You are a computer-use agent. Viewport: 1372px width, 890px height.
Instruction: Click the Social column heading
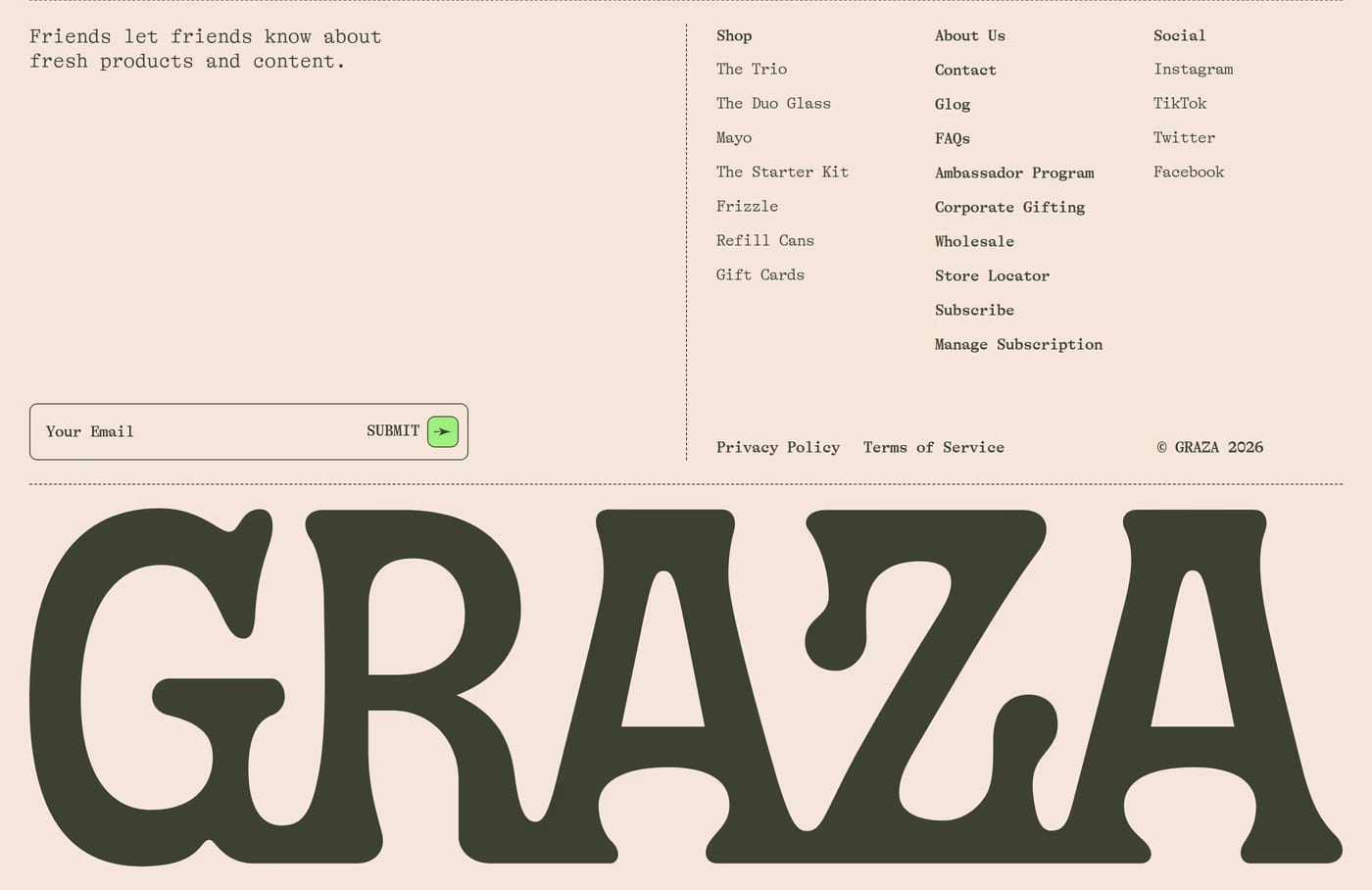1179,35
